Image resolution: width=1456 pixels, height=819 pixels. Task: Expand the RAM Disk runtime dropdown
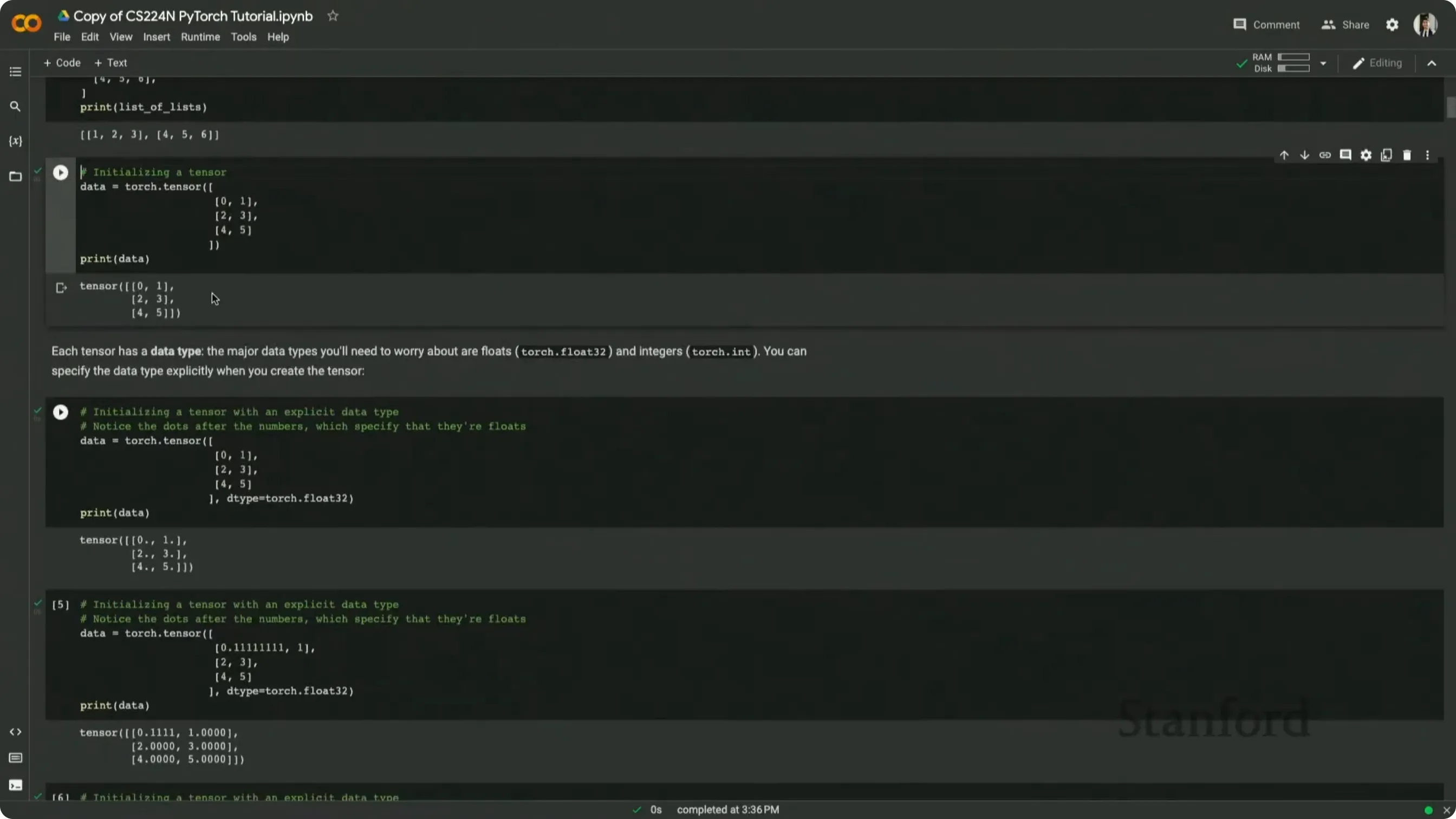pyautogui.click(x=1323, y=63)
